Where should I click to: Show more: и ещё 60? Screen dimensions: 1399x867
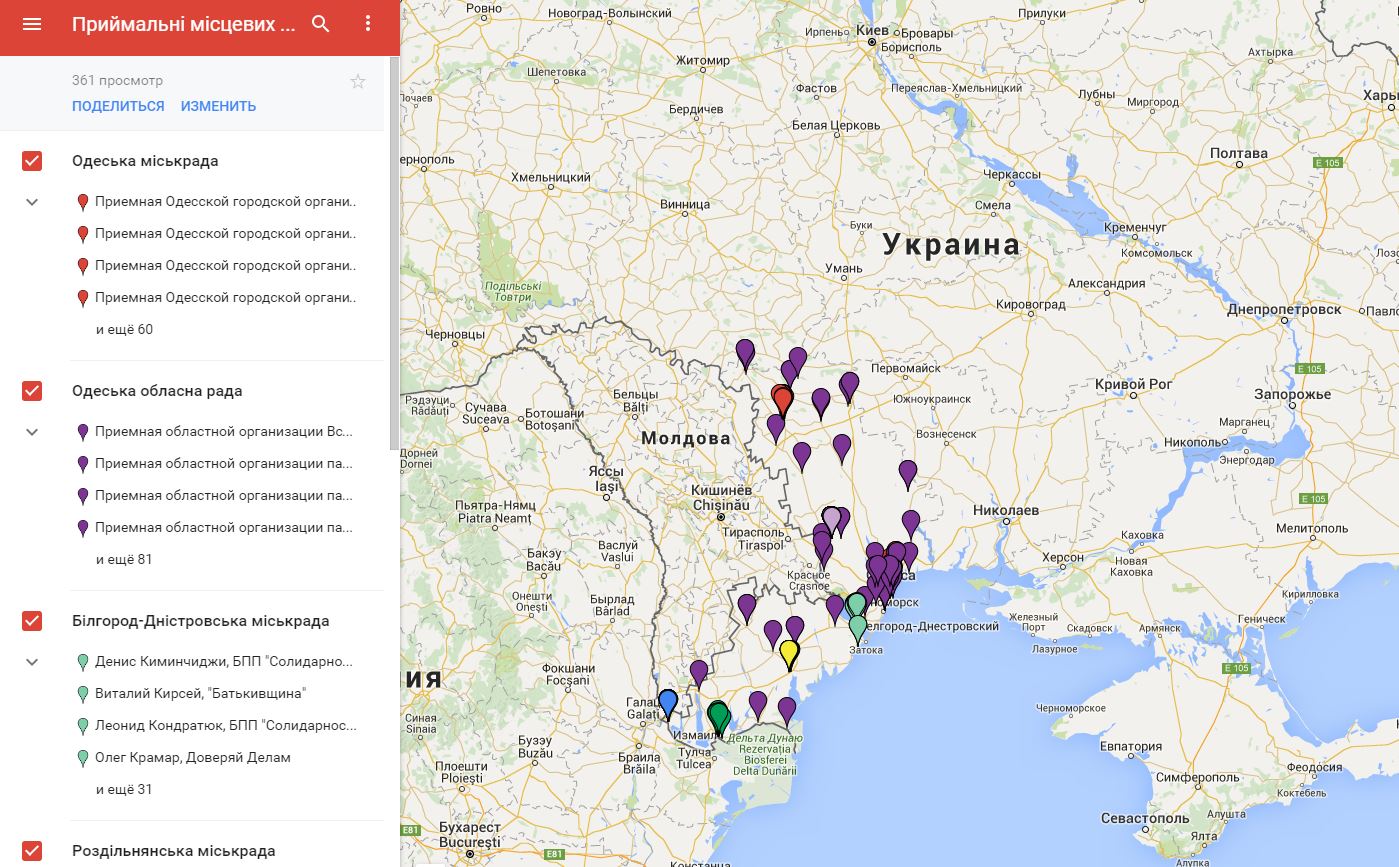pos(124,330)
